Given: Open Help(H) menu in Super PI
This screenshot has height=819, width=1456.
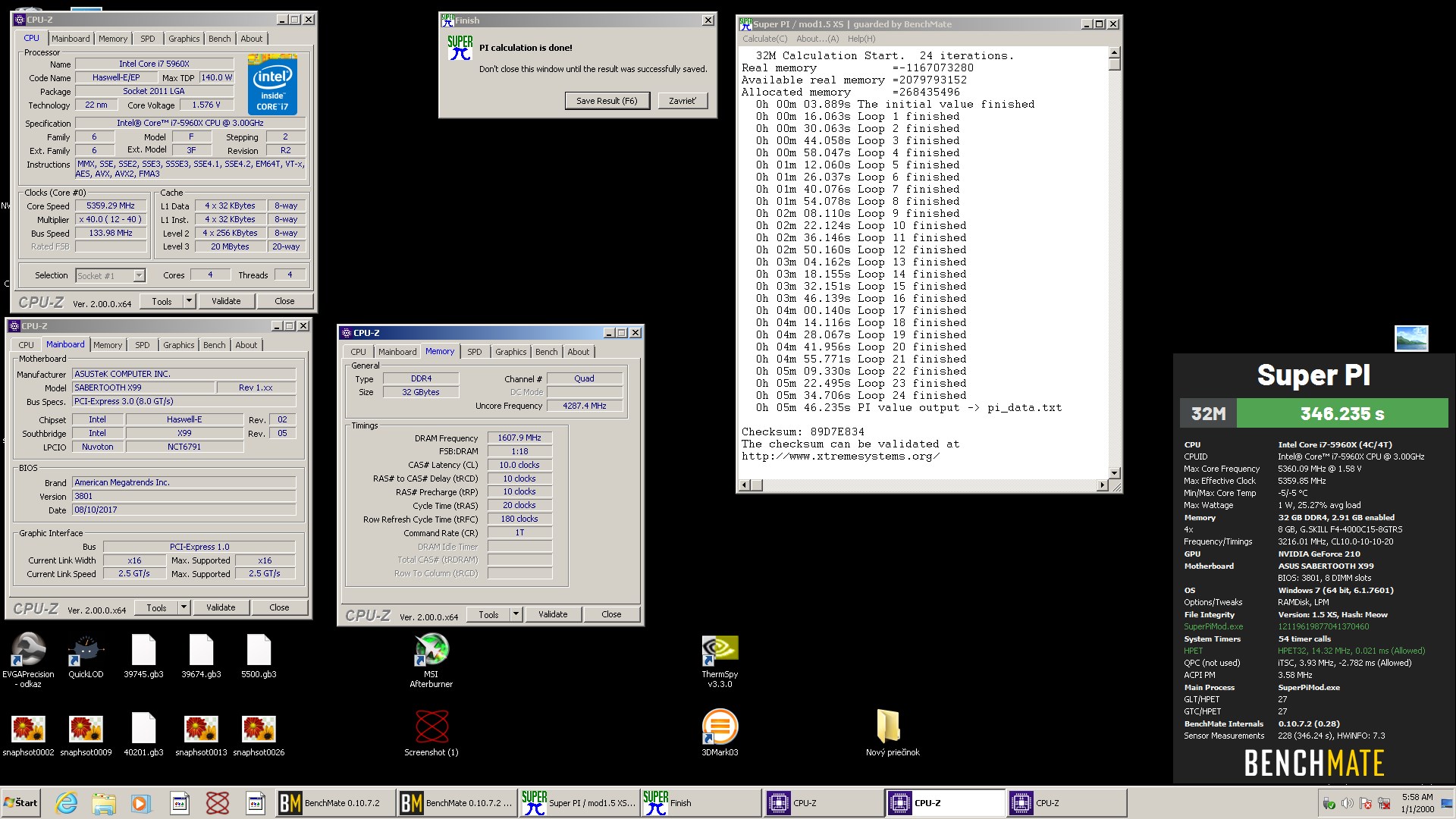Looking at the screenshot, I should (x=861, y=39).
